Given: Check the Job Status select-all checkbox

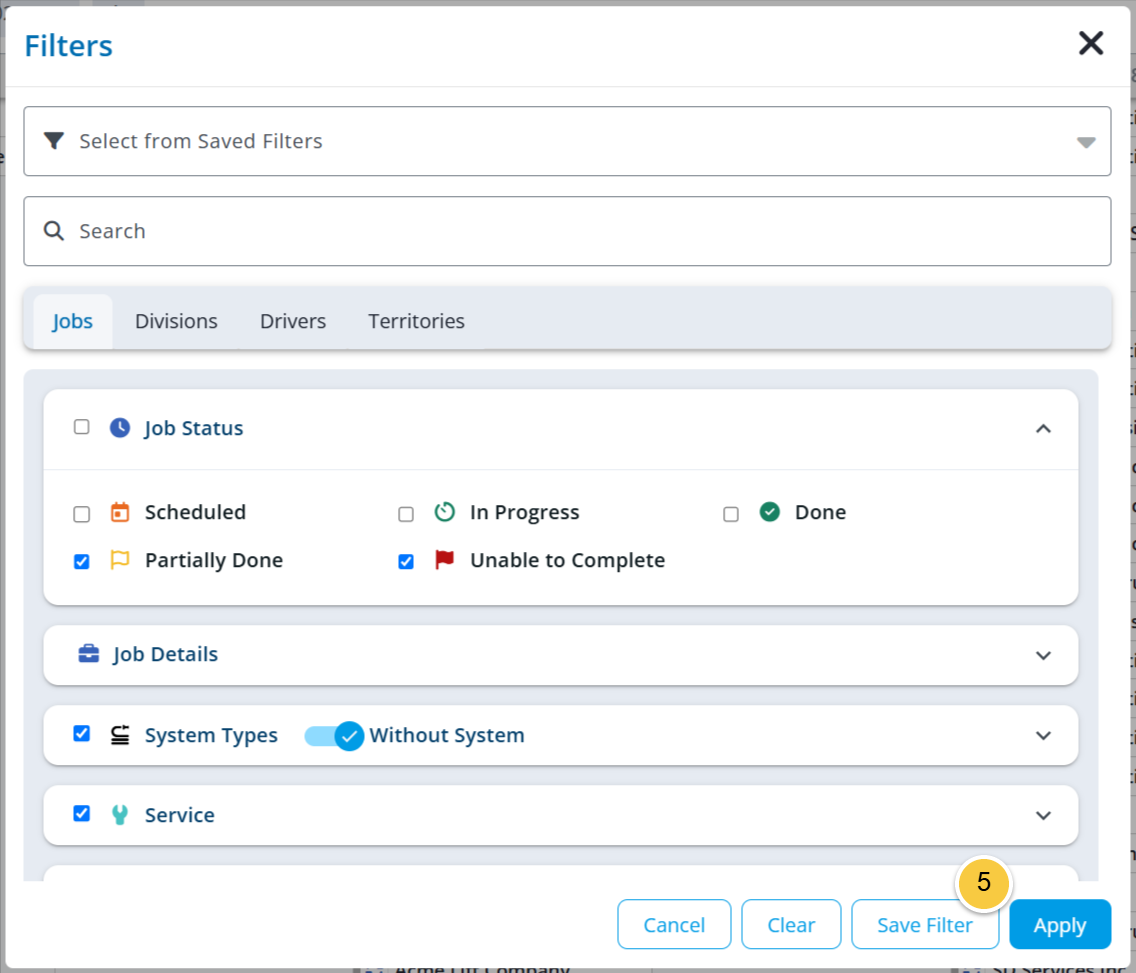Looking at the screenshot, I should click(x=82, y=427).
